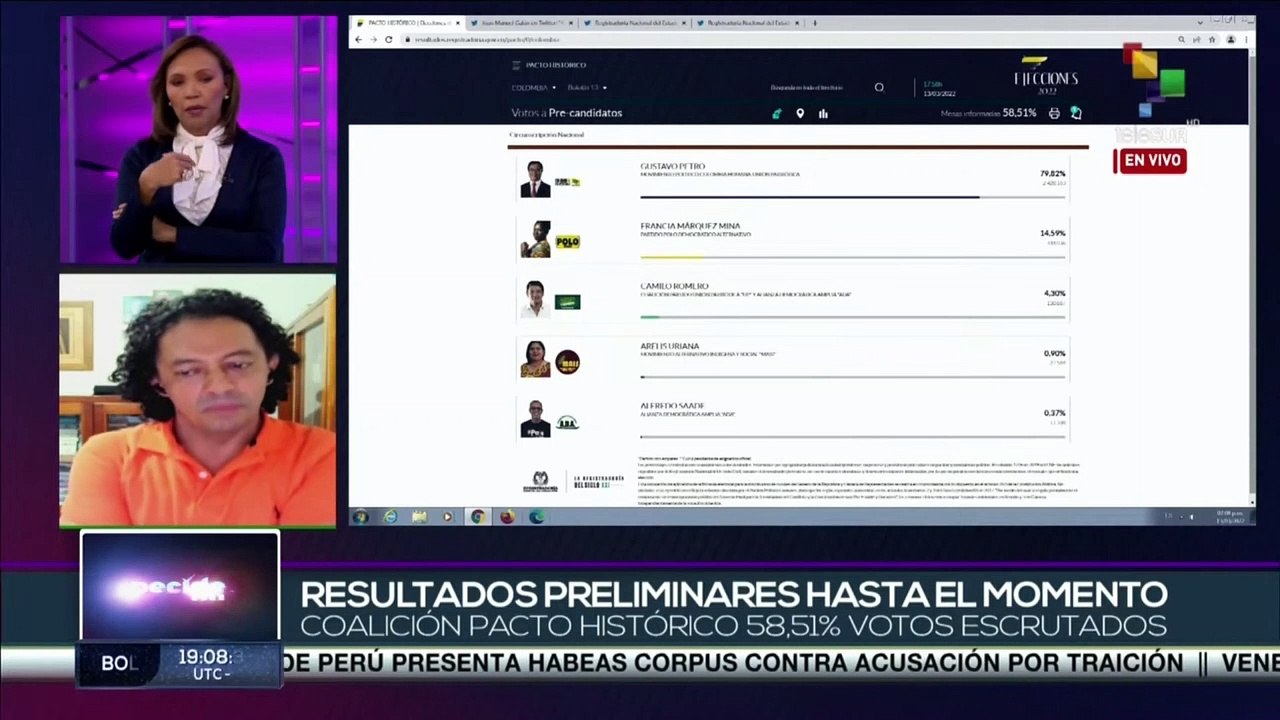Open the Windows Start button
Image resolution: width=1280 pixels, height=720 pixels.
tap(361, 517)
